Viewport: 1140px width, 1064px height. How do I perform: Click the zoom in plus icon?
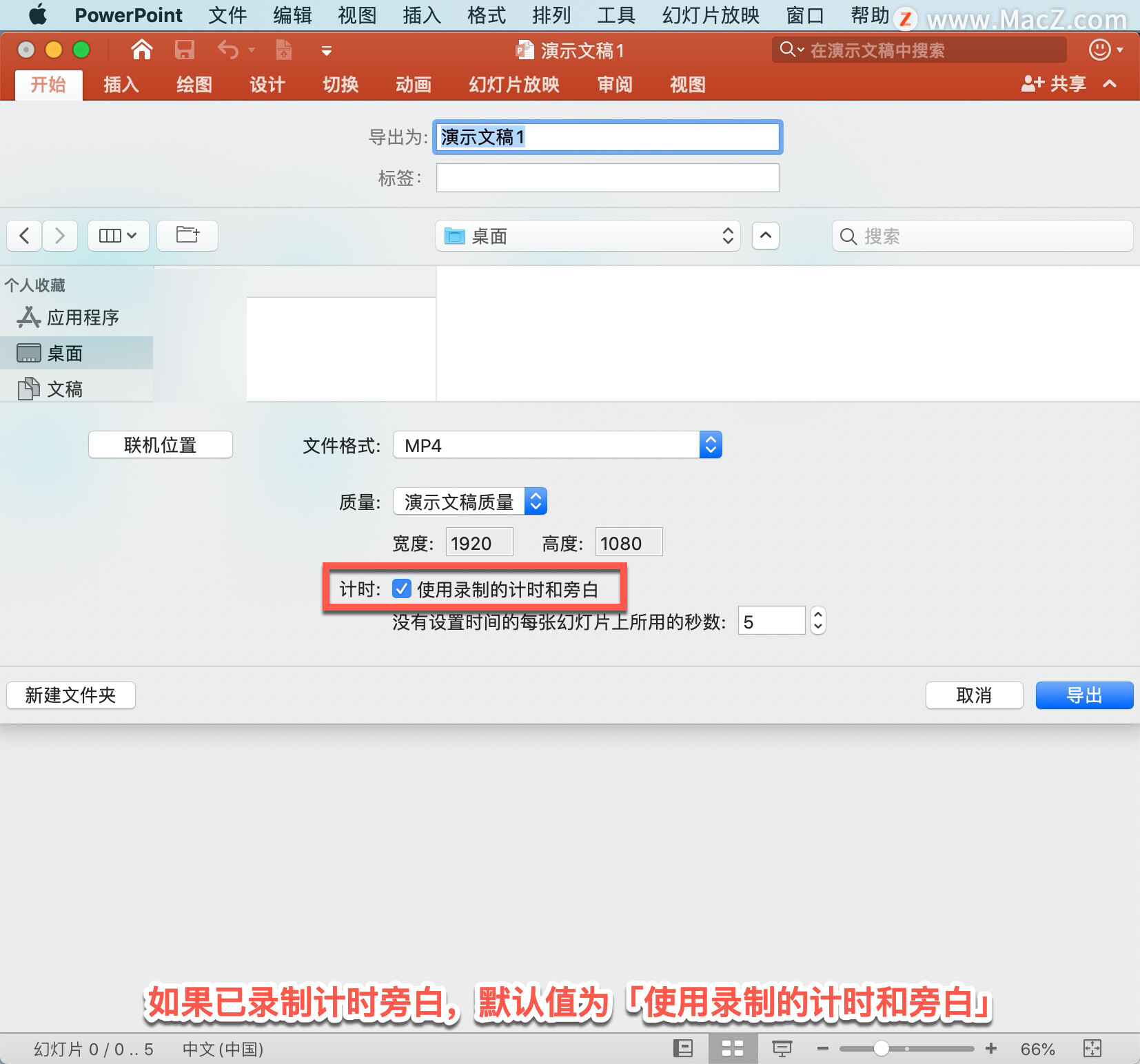991,1049
